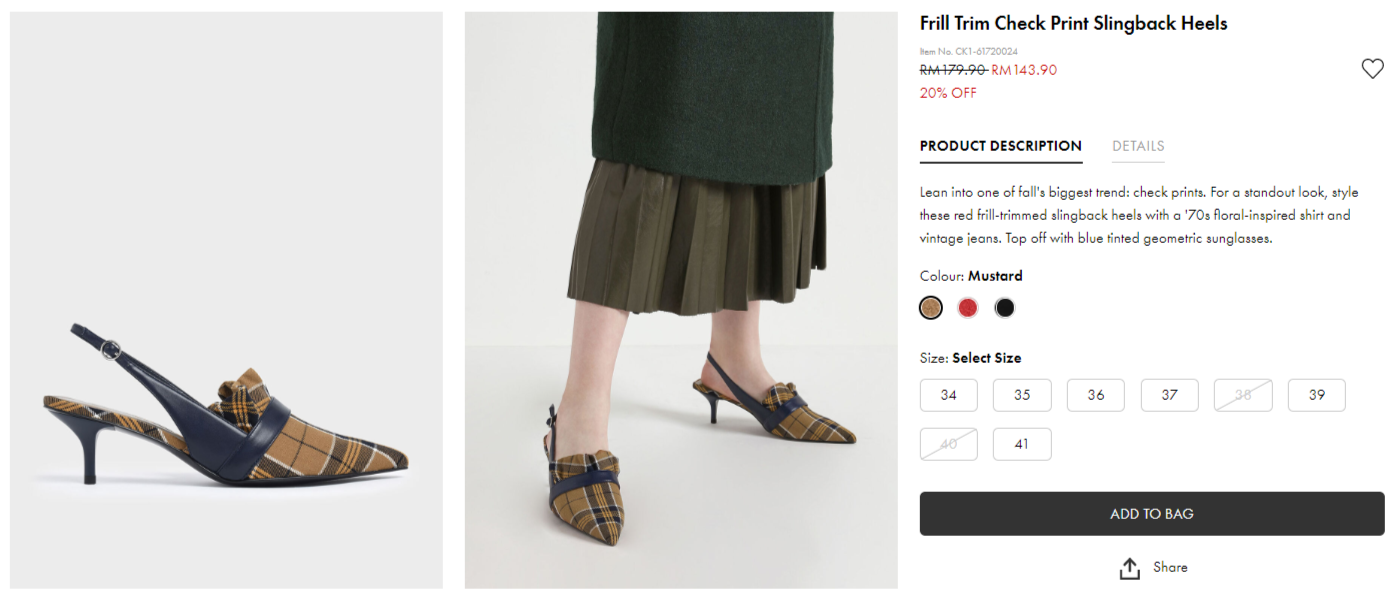Open the model wearing heels image
This screenshot has width=1395, height=600.
(x=681, y=300)
